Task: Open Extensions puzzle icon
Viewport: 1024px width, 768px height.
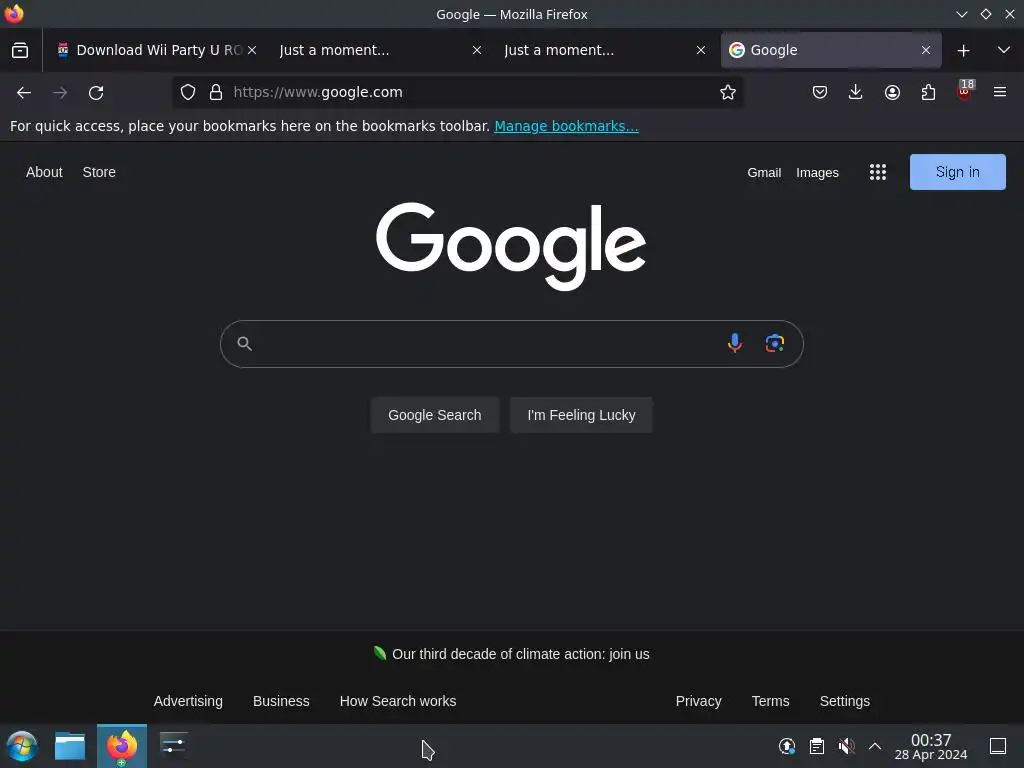Action: (928, 93)
